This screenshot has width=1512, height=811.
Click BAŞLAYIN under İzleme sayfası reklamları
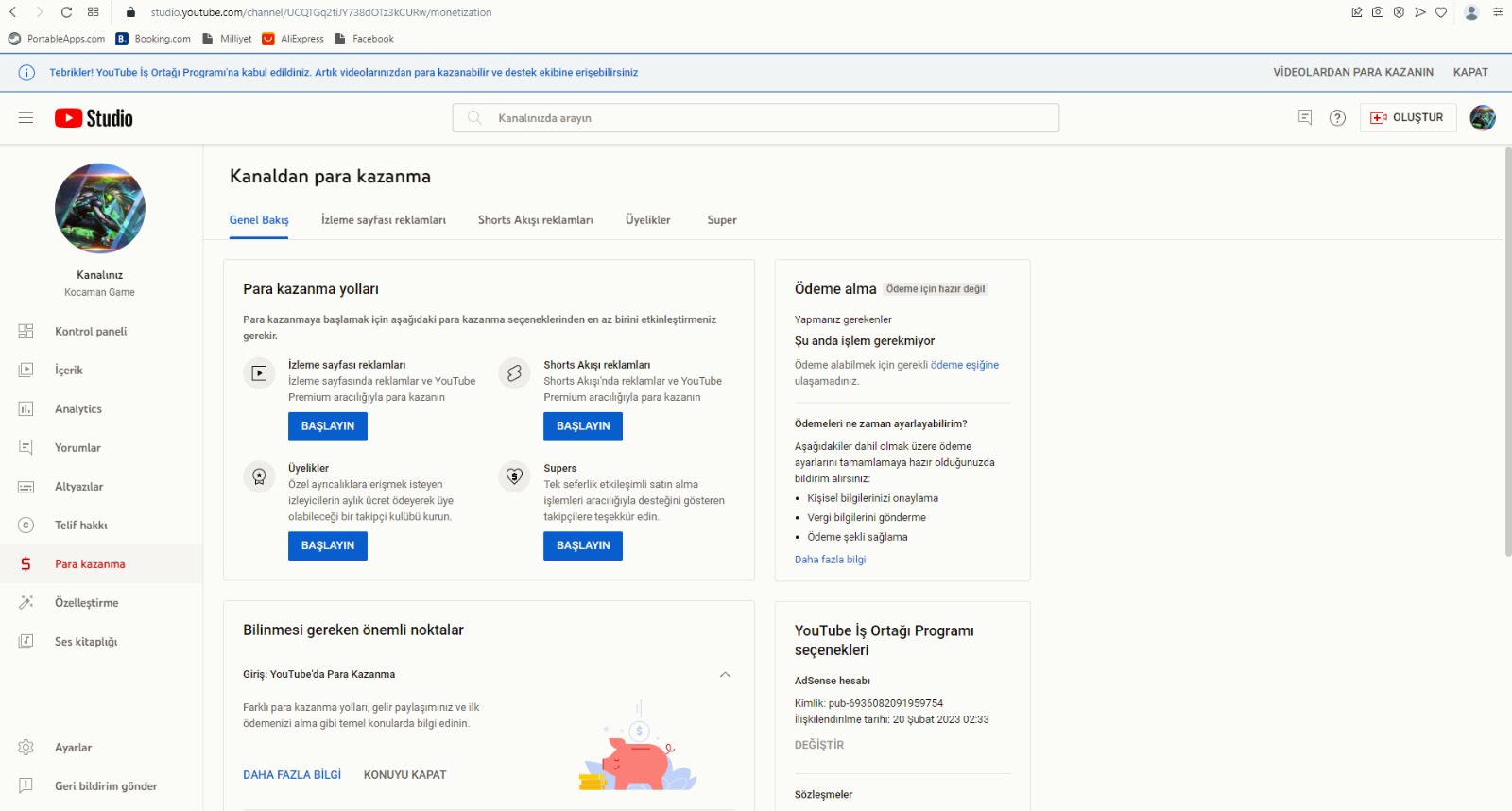[x=328, y=426]
